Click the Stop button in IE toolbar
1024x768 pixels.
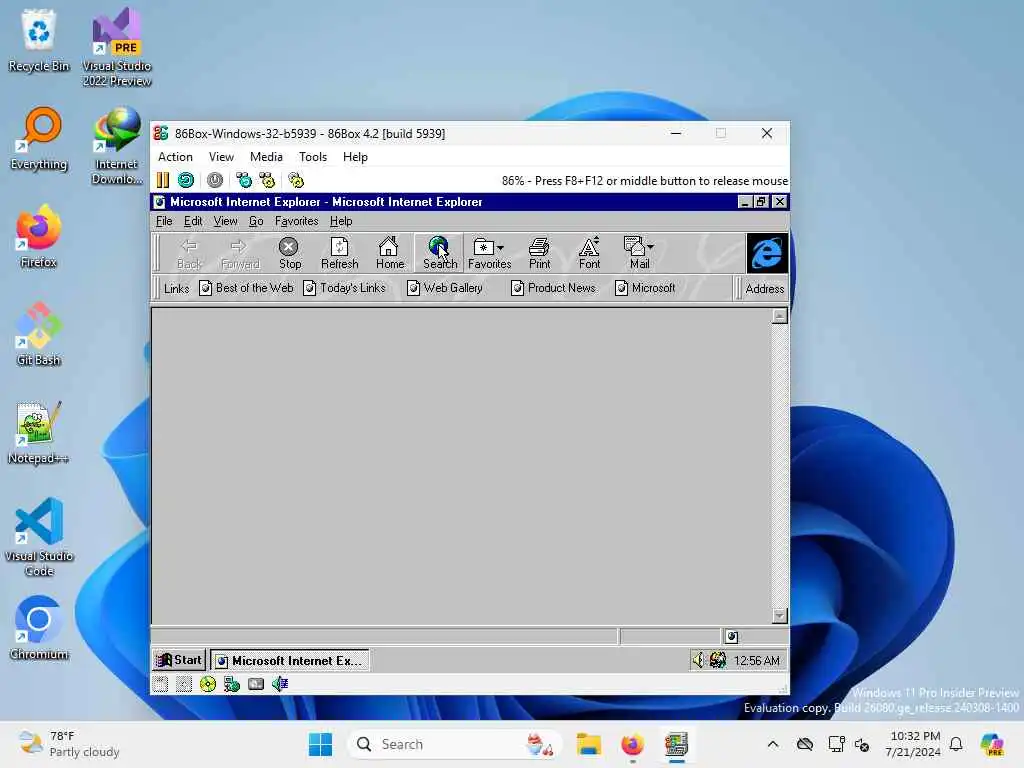[x=289, y=253]
